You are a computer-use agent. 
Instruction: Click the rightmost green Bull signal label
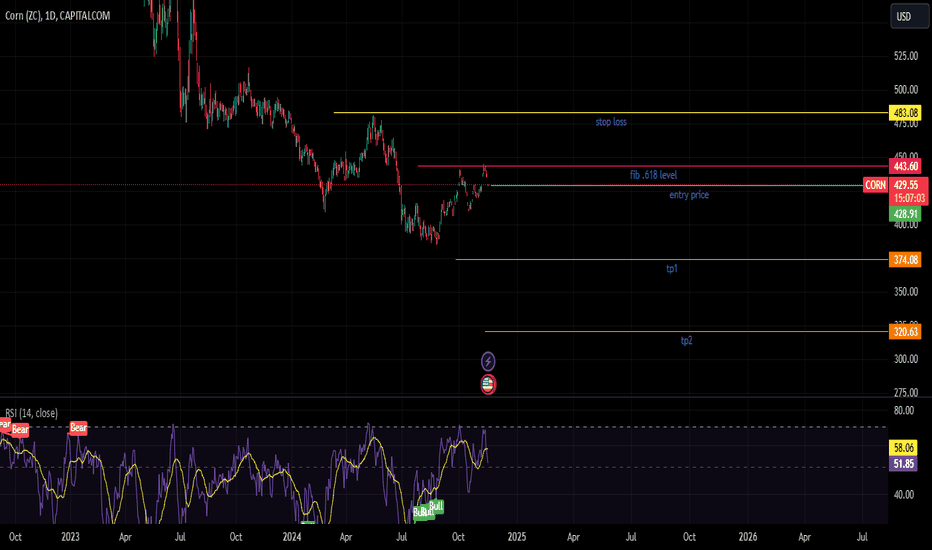(436, 507)
